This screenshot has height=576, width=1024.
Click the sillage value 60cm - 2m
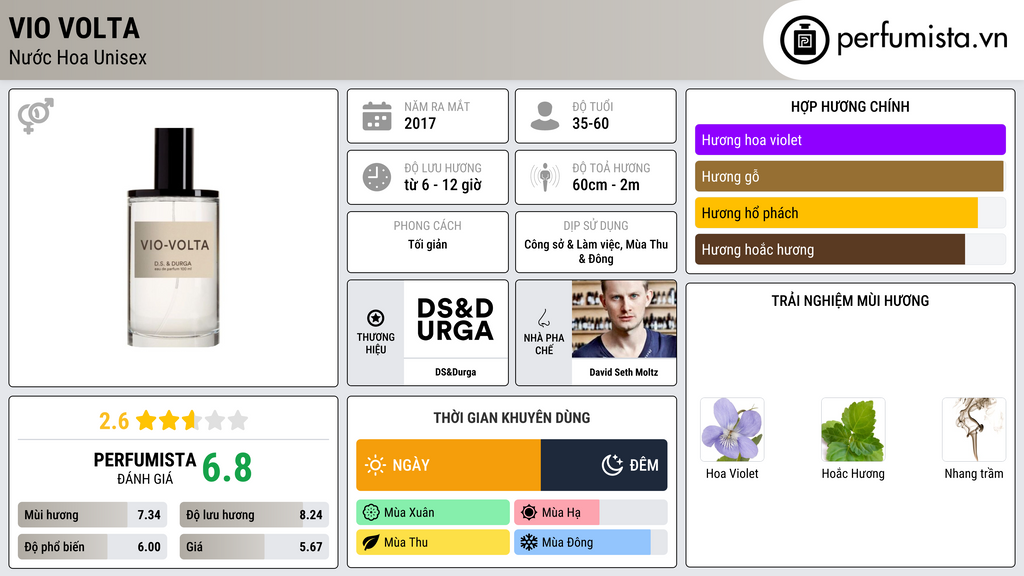tap(606, 185)
